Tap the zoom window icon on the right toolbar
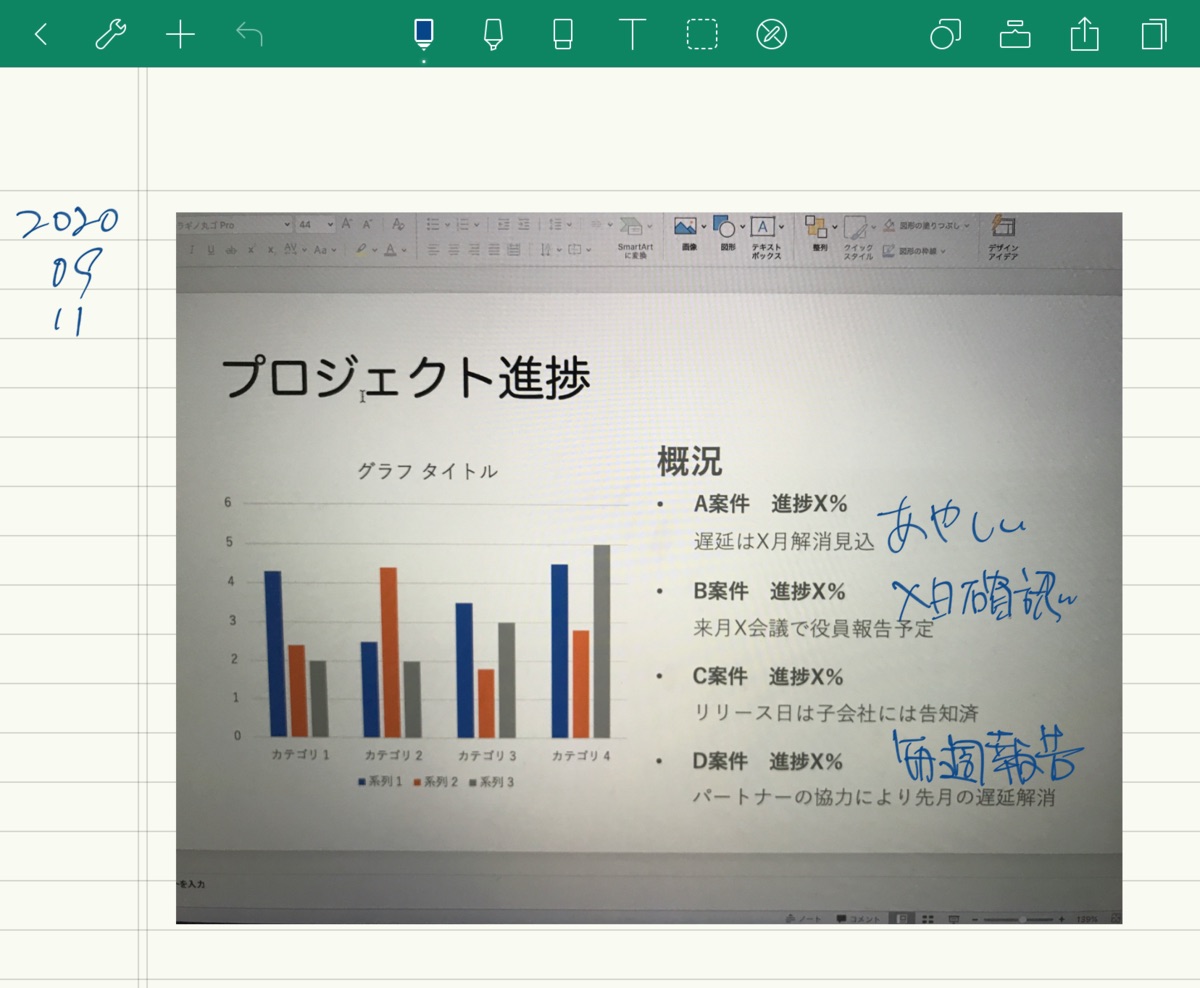 pyautogui.click(x=945, y=32)
